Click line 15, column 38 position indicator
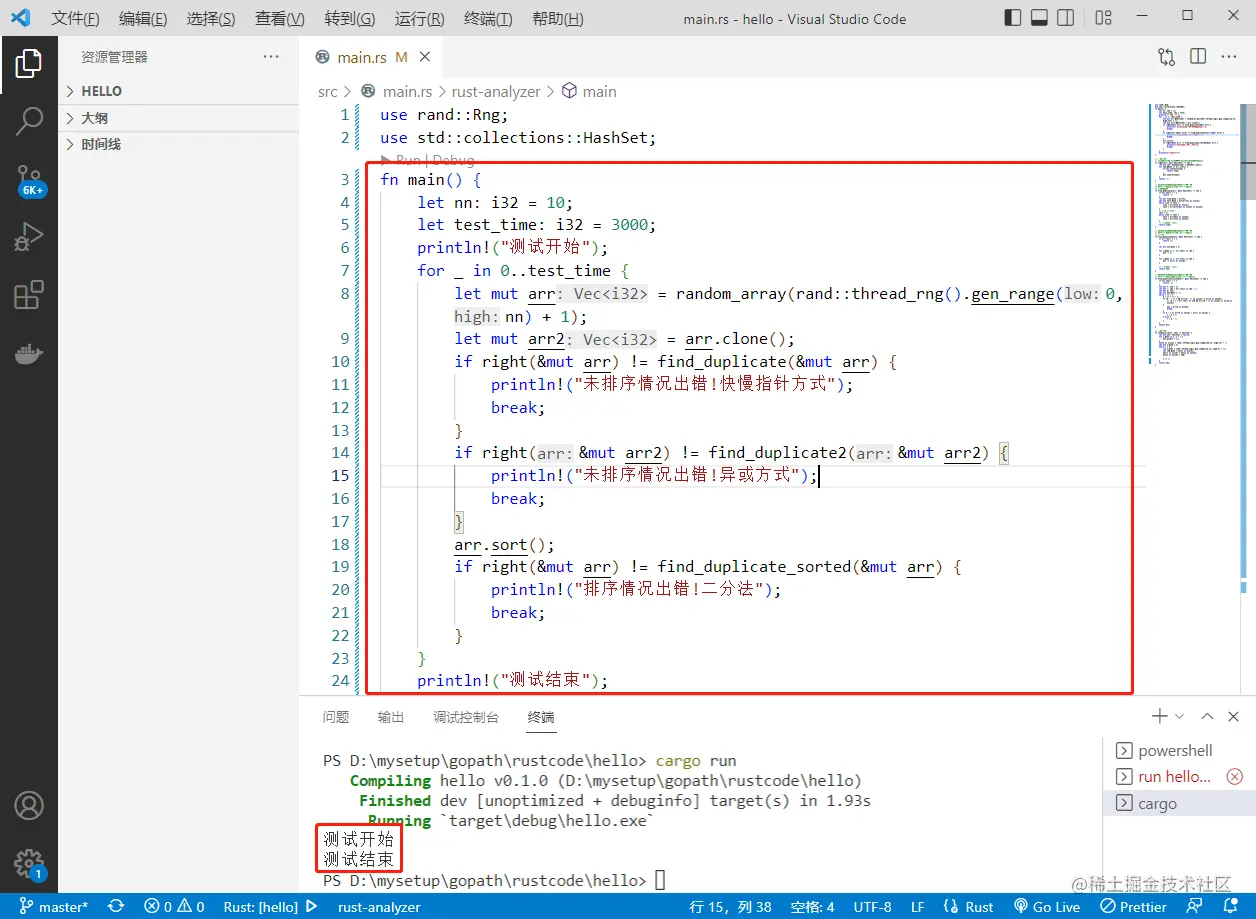The height and width of the screenshot is (919, 1256). [x=731, y=907]
